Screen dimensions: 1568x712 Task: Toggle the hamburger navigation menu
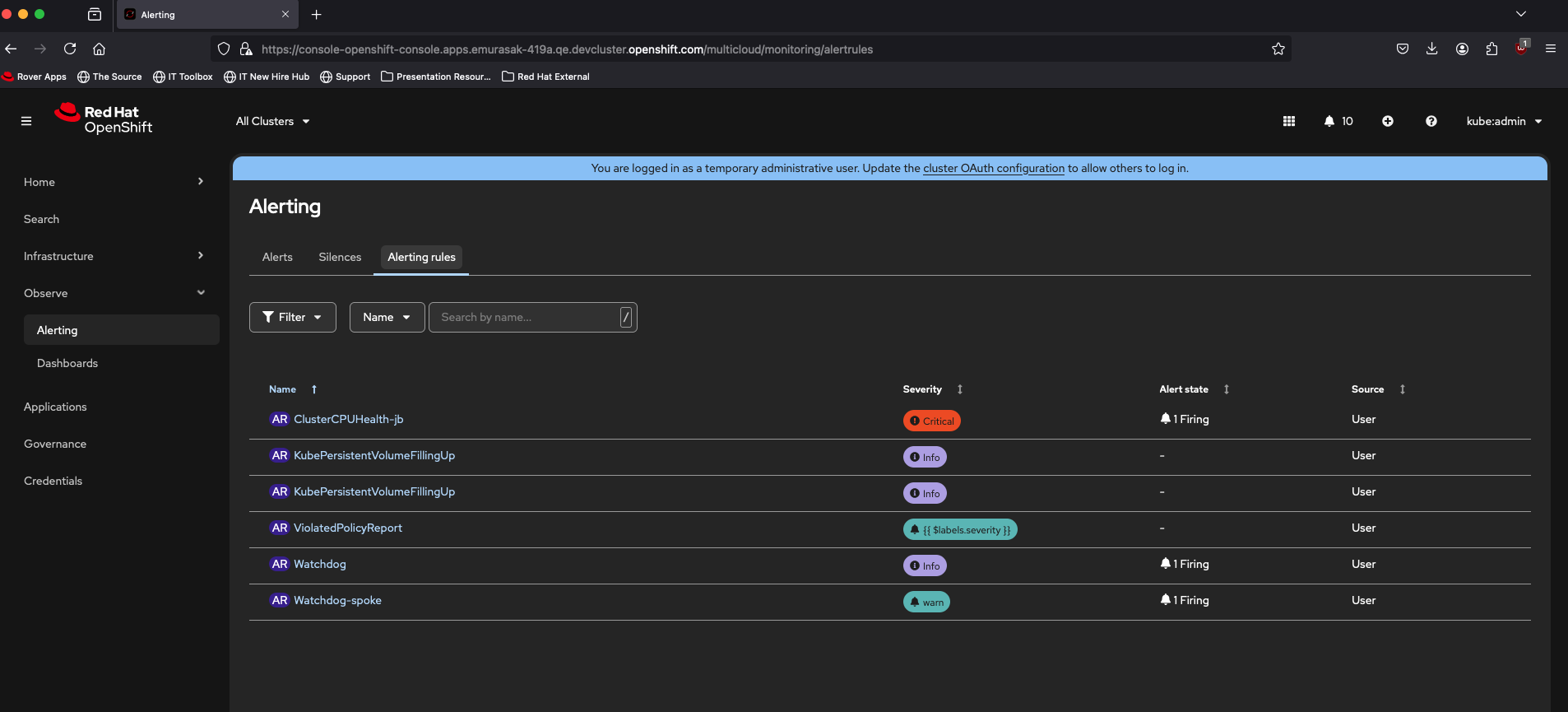pos(26,121)
